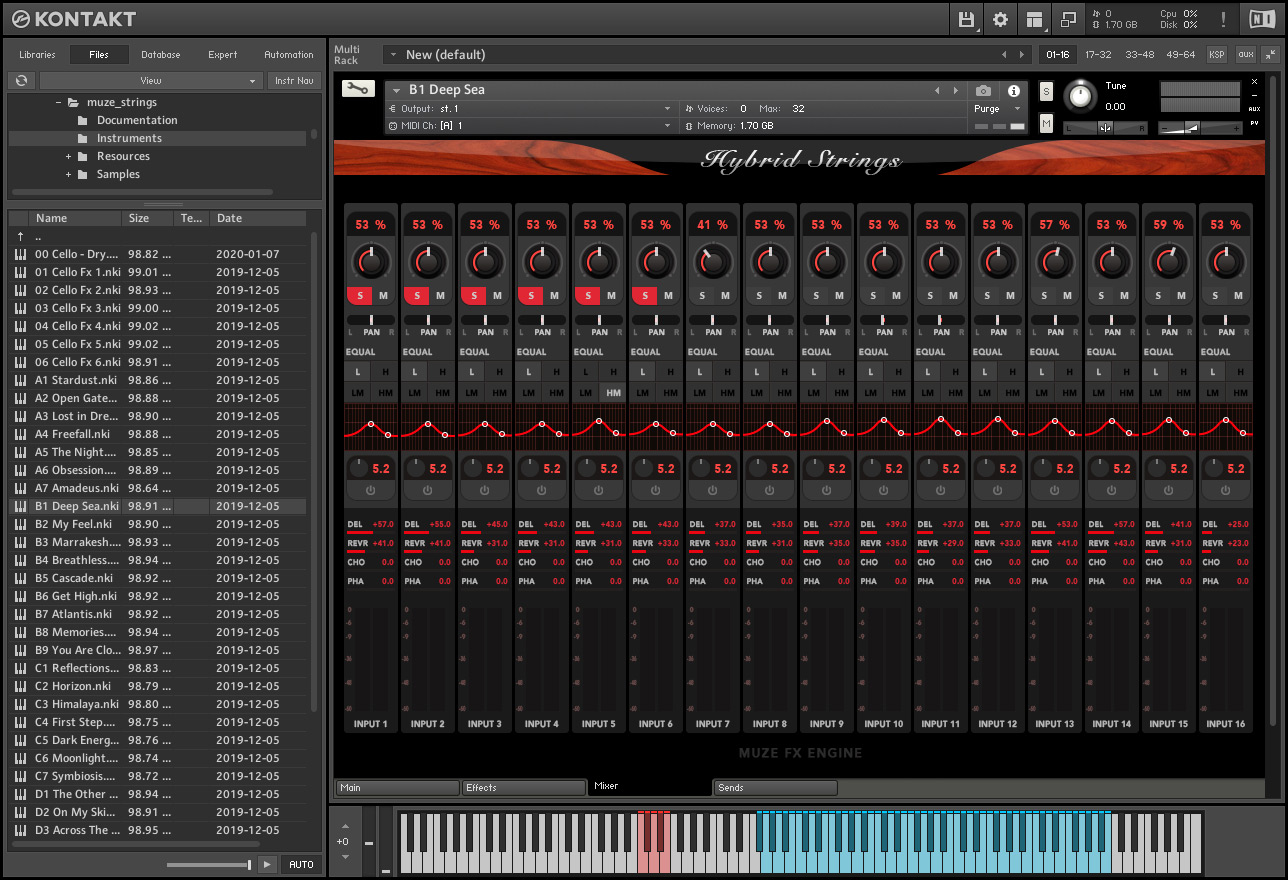1288x880 pixels.
Task: Switch to the Database tab
Action: click(161, 55)
